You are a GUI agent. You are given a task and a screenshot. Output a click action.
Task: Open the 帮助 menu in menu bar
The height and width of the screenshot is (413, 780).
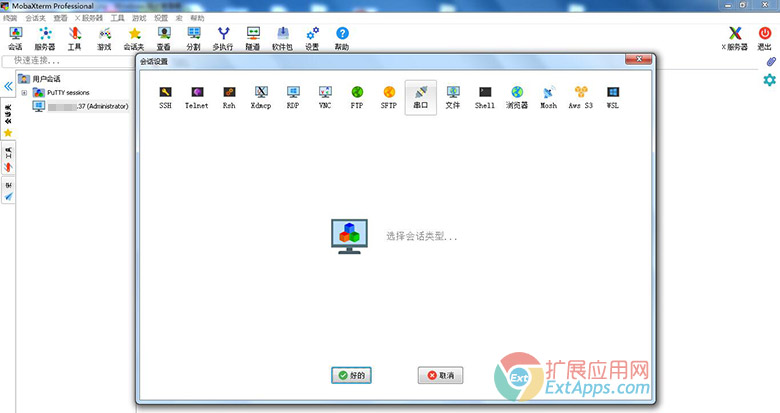[x=197, y=18]
